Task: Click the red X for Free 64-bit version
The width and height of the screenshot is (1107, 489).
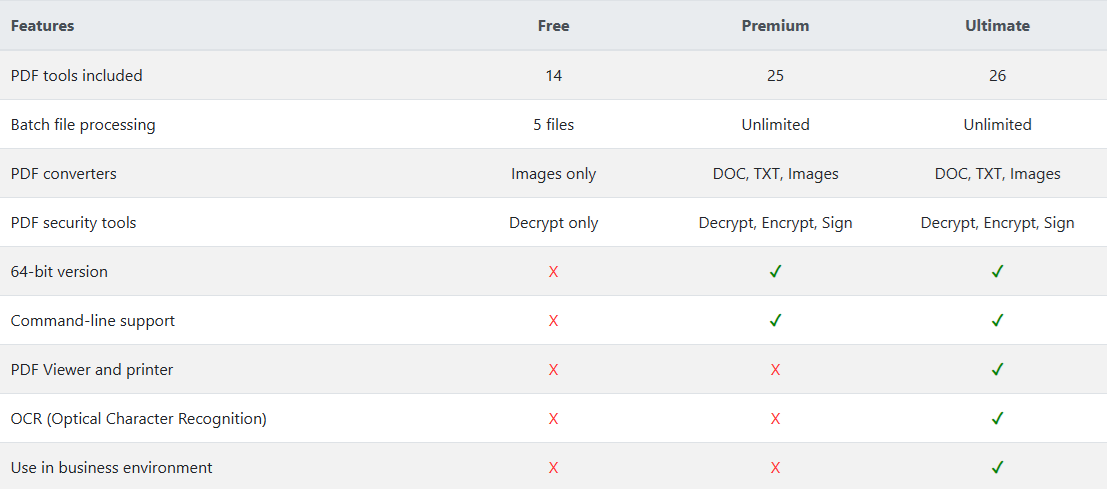Action: (x=553, y=272)
